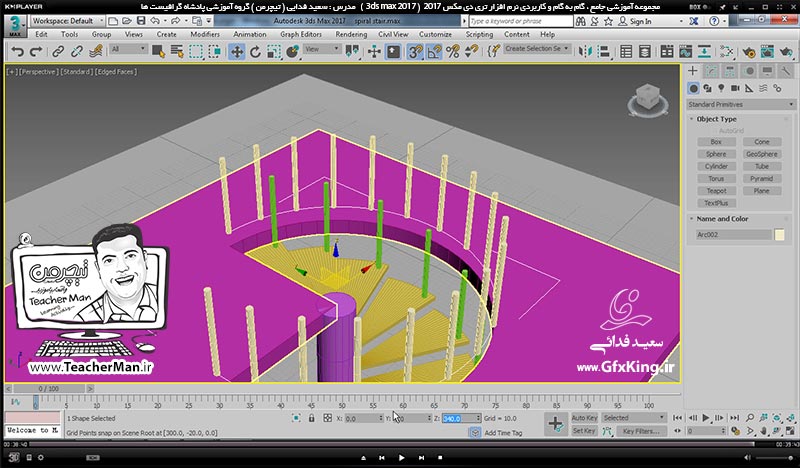The image size is (800, 468).
Task: Toggle the 3D Snaps button
Action: pos(415,52)
